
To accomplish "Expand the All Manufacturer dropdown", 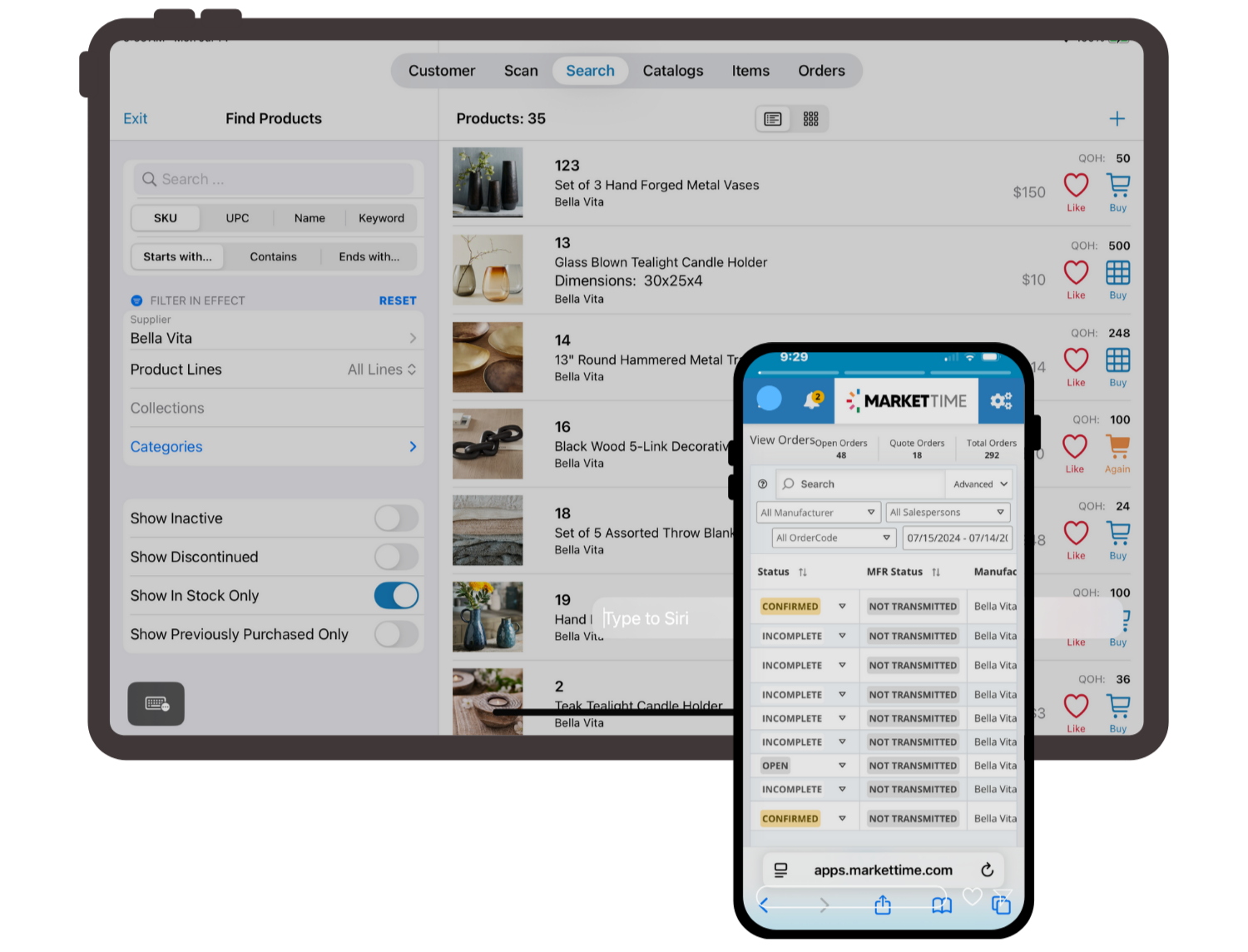I will tap(818, 513).
